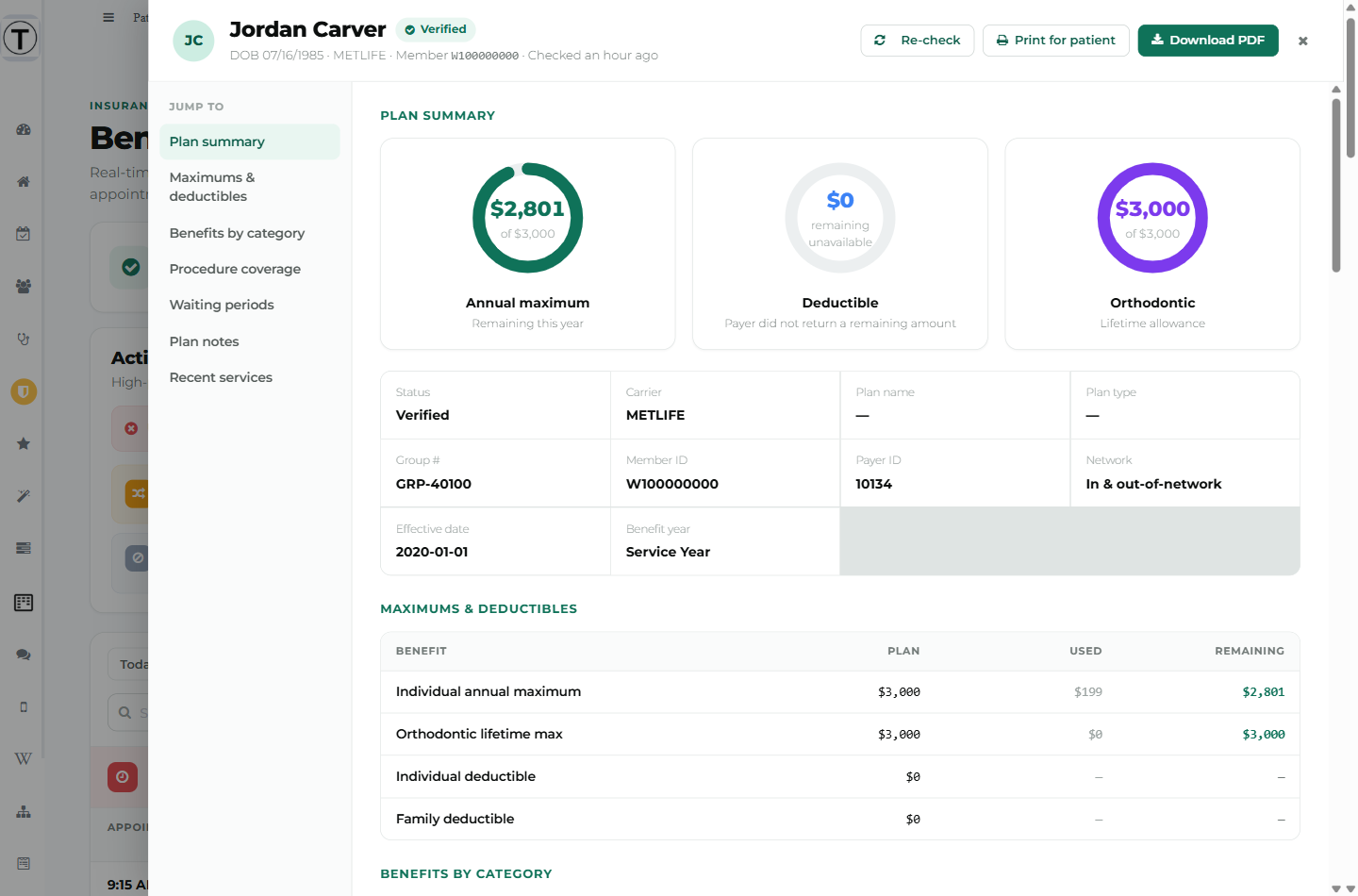Viewport: 1358px width, 896px height.
Task: Jump to Benefits by category section
Action: click(x=249, y=233)
